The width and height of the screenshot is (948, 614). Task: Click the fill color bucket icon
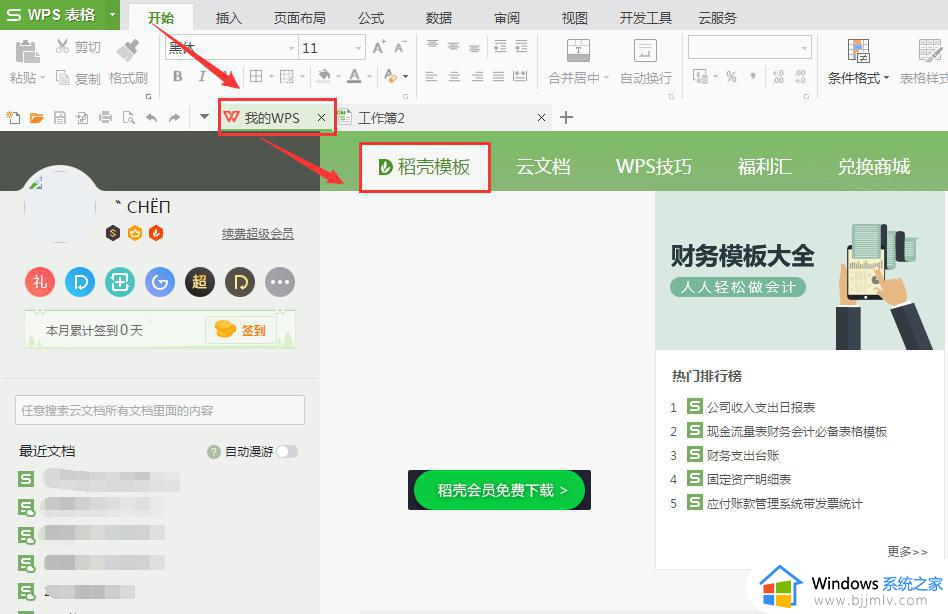(325, 76)
